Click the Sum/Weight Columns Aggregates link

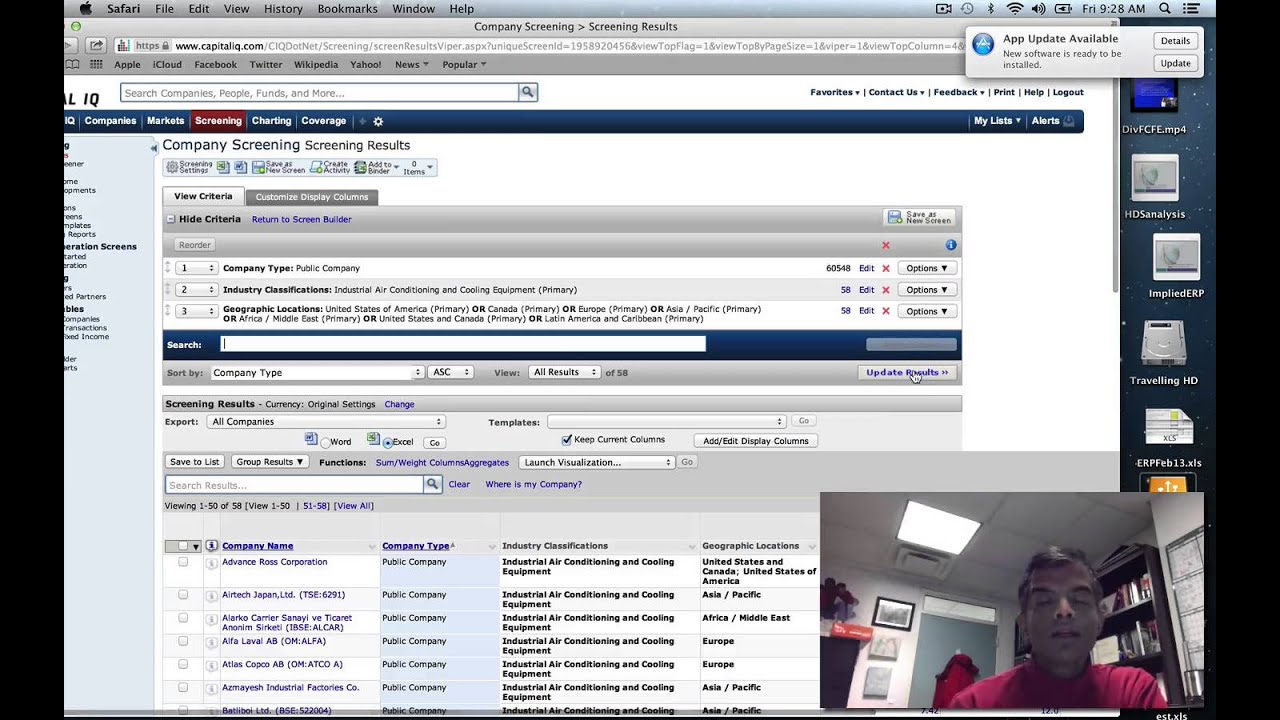(442, 462)
